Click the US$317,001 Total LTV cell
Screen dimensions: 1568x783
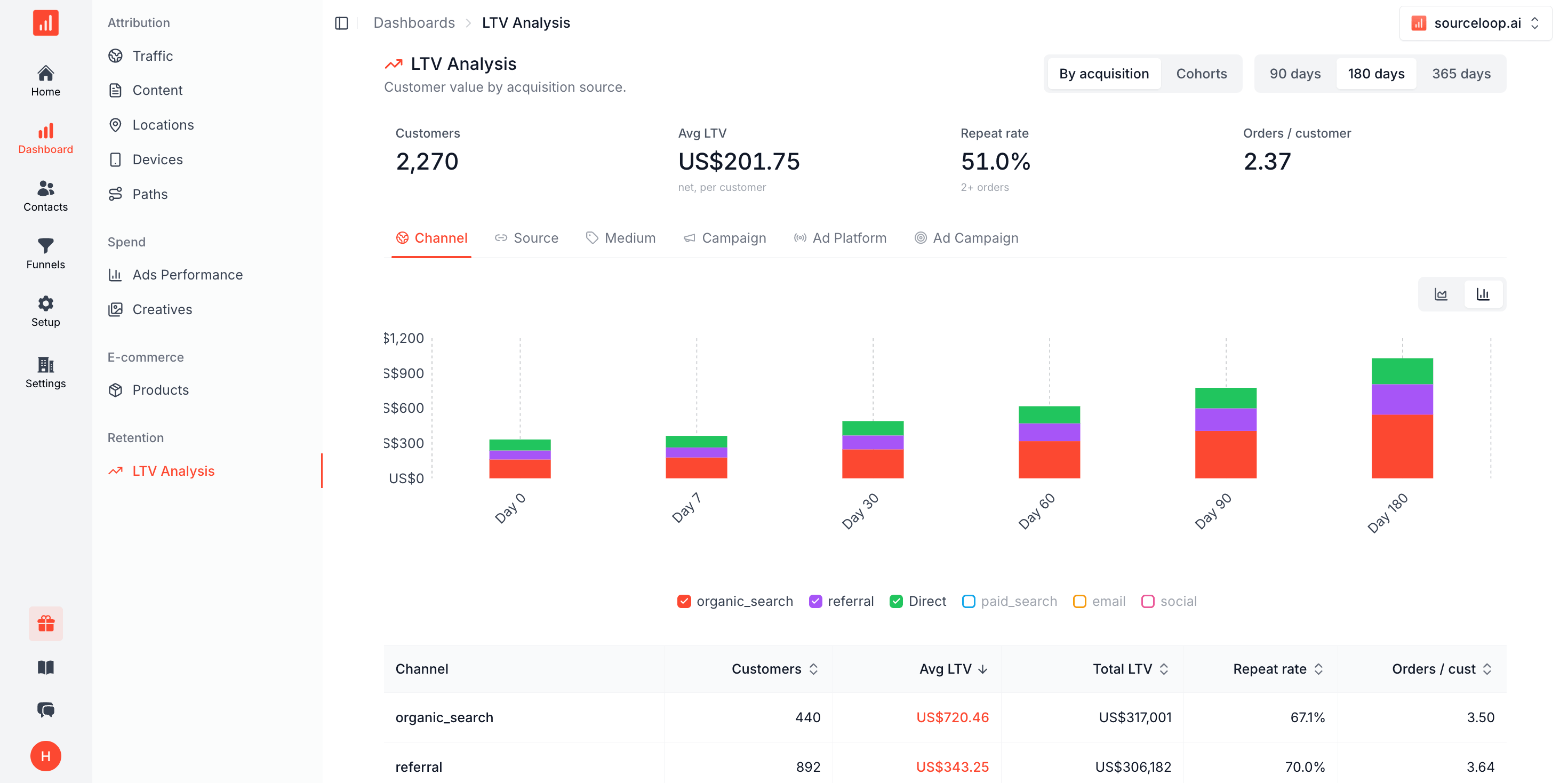pos(1135,717)
